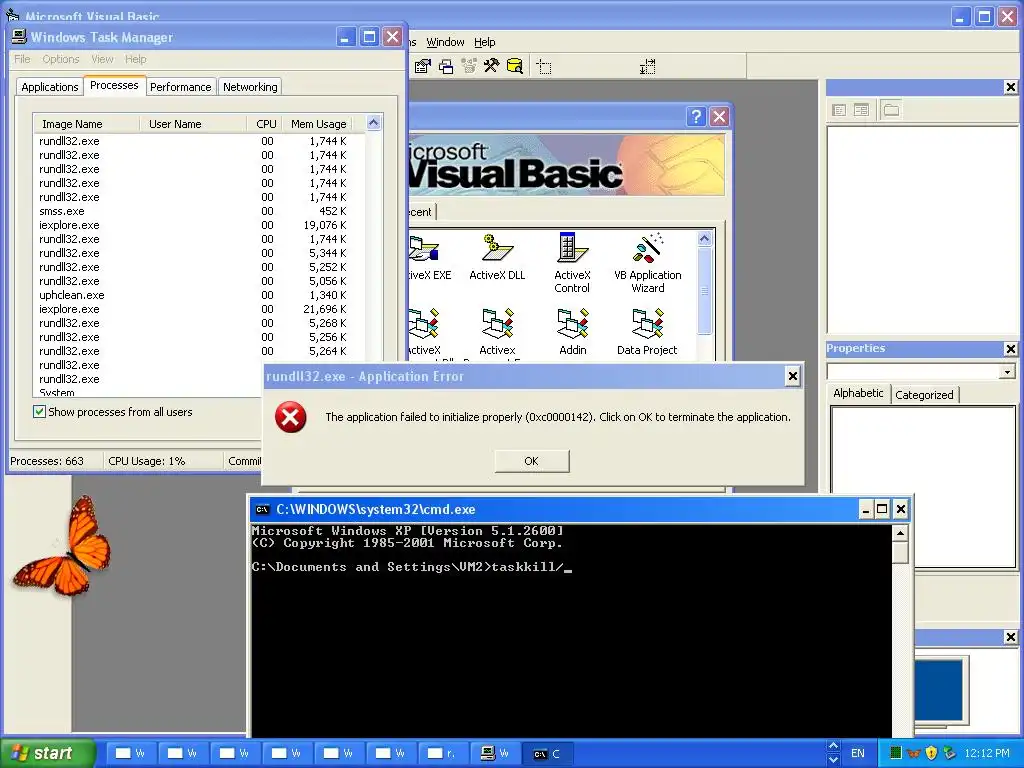Viewport: 1024px width, 768px height.
Task: Open the Help menu in Visual Basic
Action: click(x=485, y=42)
